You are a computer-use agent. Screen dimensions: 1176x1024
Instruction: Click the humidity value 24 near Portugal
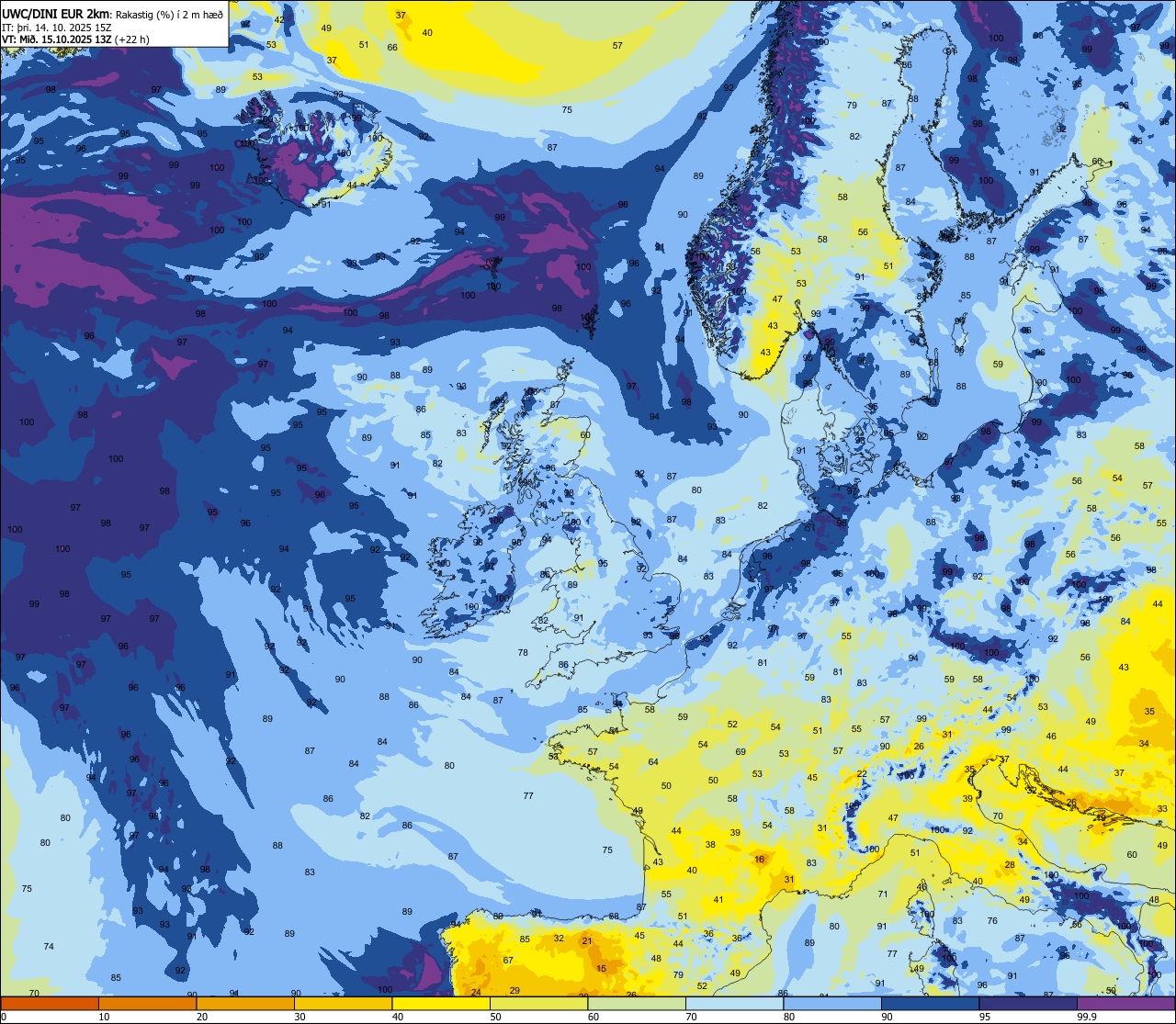(x=476, y=992)
